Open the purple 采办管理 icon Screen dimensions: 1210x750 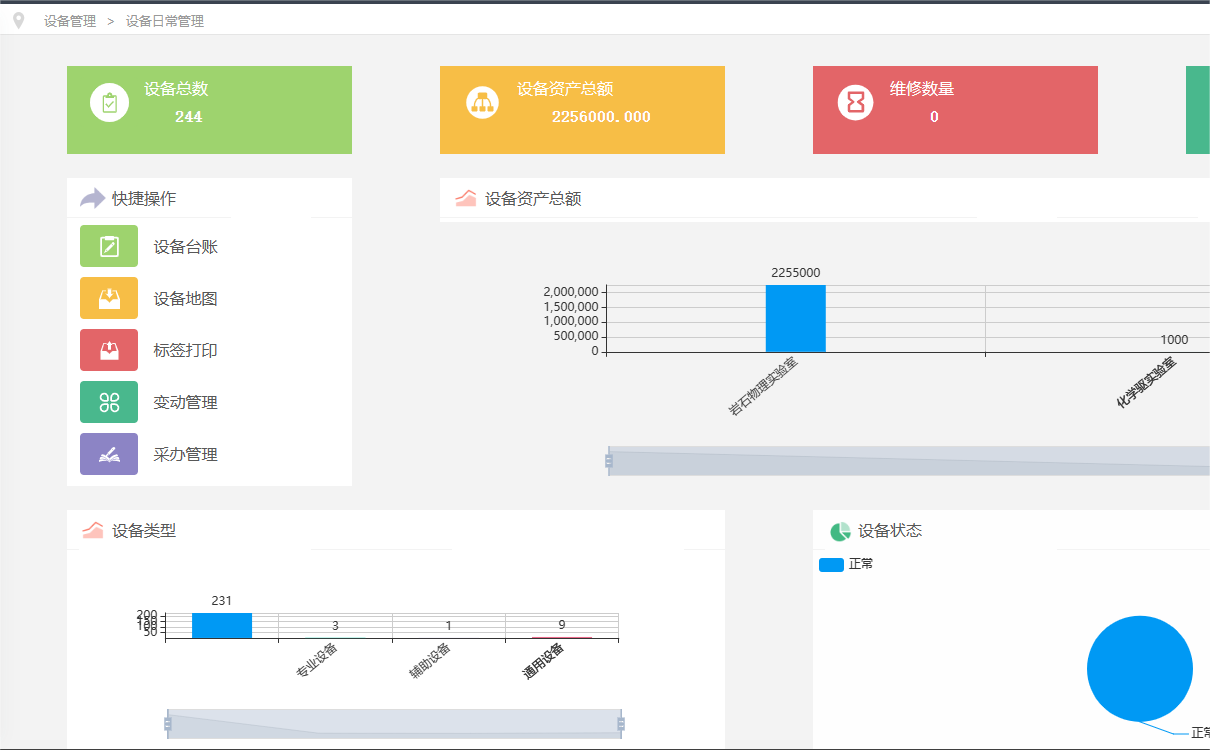click(109, 454)
